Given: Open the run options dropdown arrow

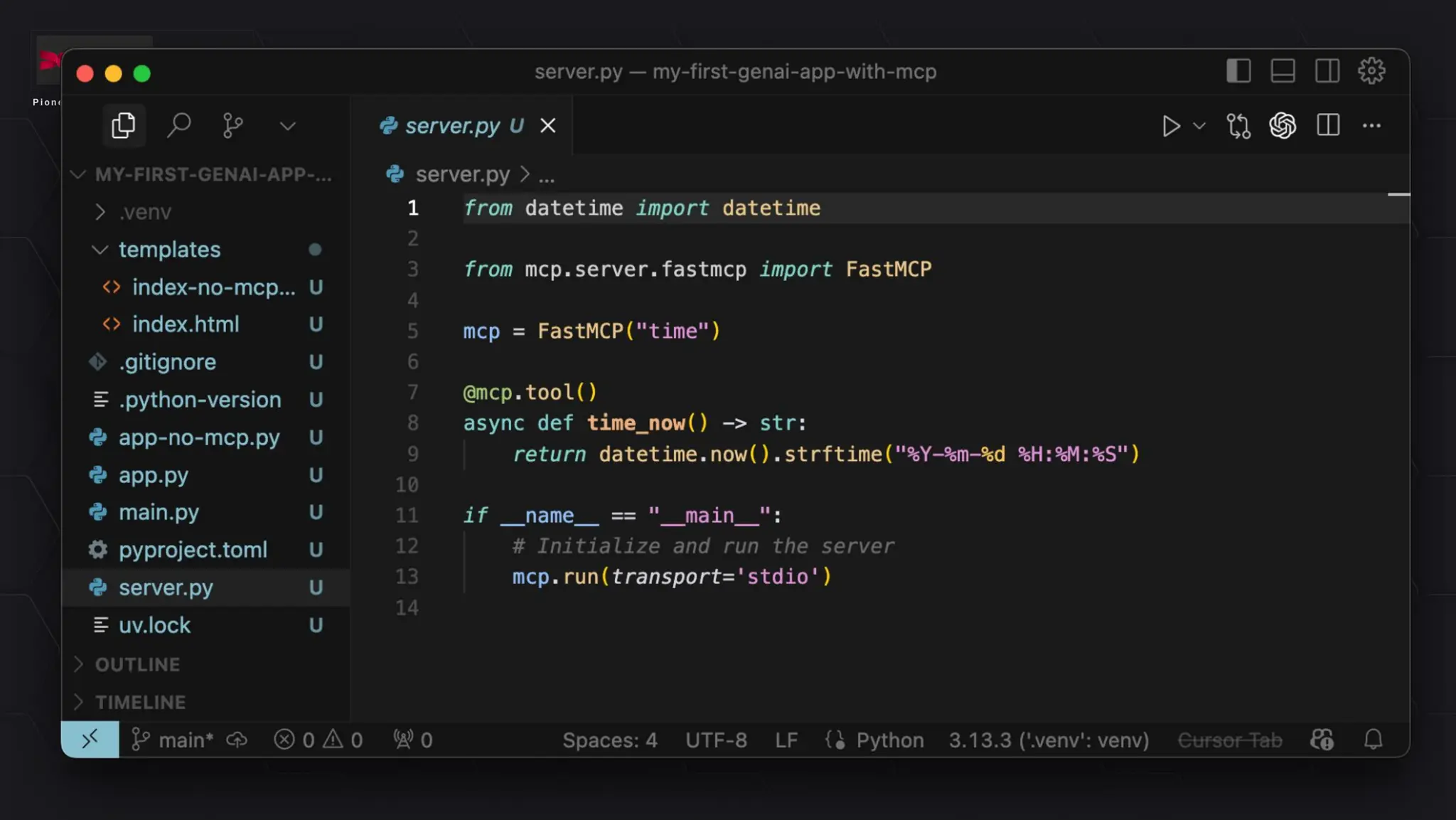Looking at the screenshot, I should pyautogui.click(x=1199, y=127).
